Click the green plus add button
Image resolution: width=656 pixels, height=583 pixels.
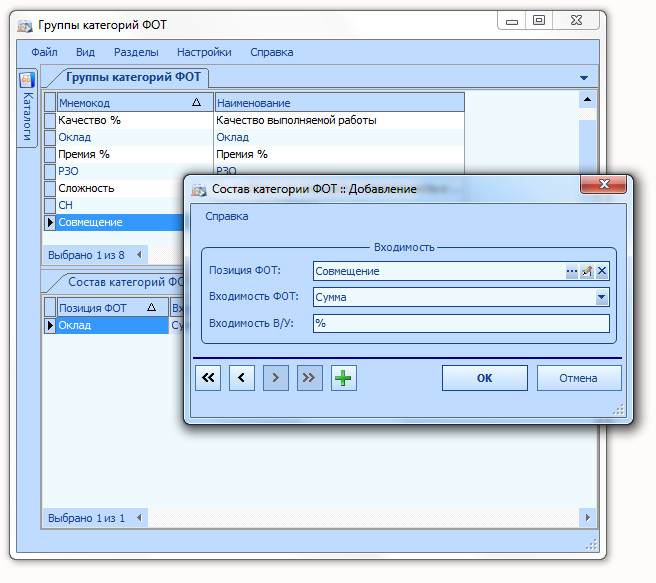pos(343,378)
